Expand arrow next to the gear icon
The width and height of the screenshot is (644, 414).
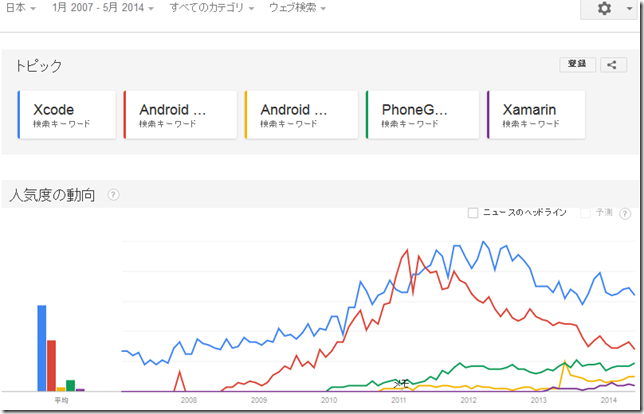coord(629,8)
